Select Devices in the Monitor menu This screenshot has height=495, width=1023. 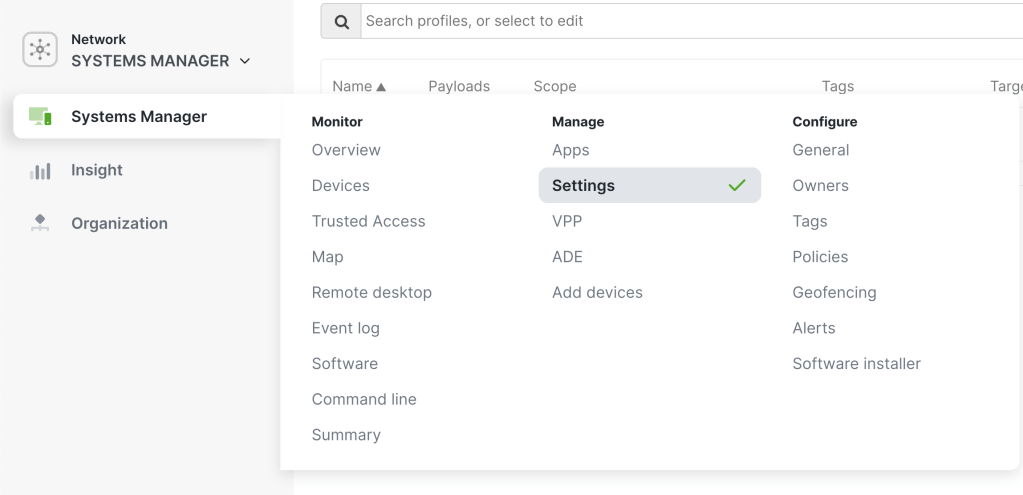[340, 186]
